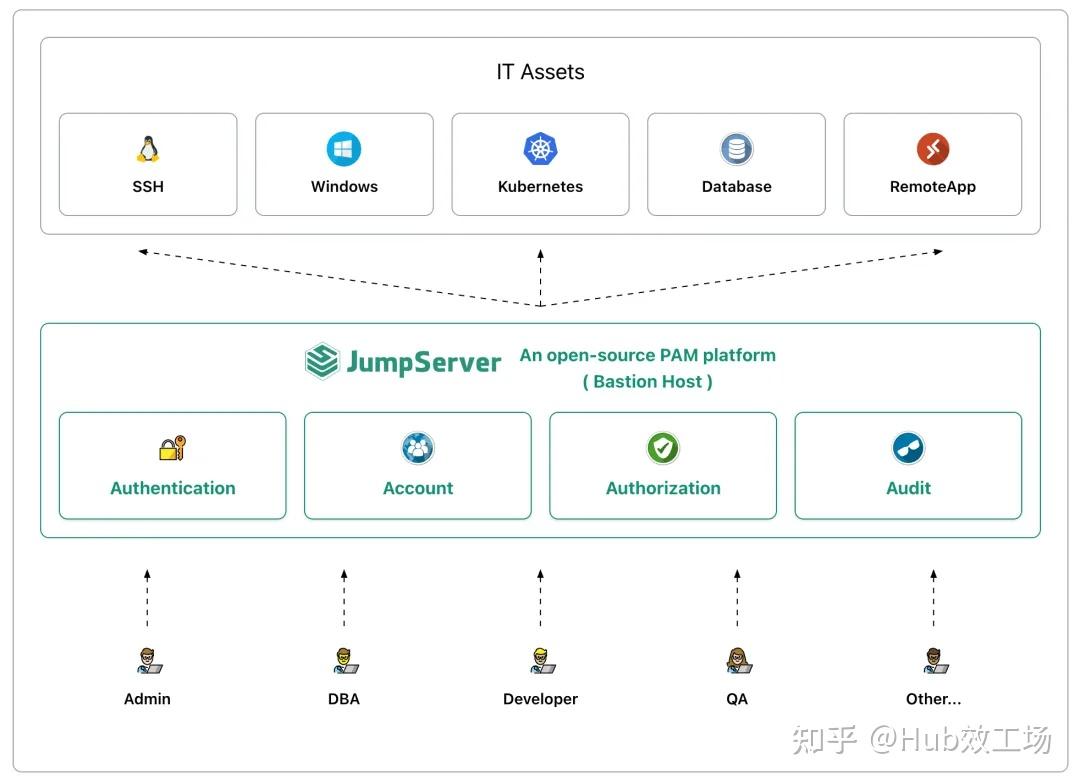This screenshot has width=1080, height=784.
Task: Click the QA user avatar
Action: [737, 661]
